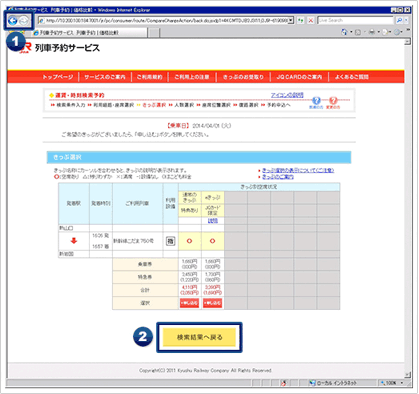Click the Feeds icon in IE command bar
Viewport: 419px width, 394px height.
[x=358, y=32]
